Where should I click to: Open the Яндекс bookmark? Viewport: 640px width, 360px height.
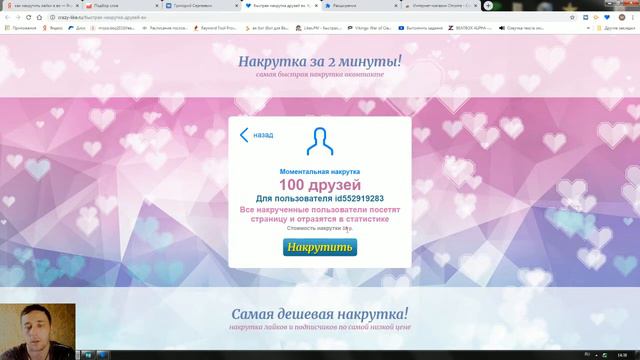[53, 28]
